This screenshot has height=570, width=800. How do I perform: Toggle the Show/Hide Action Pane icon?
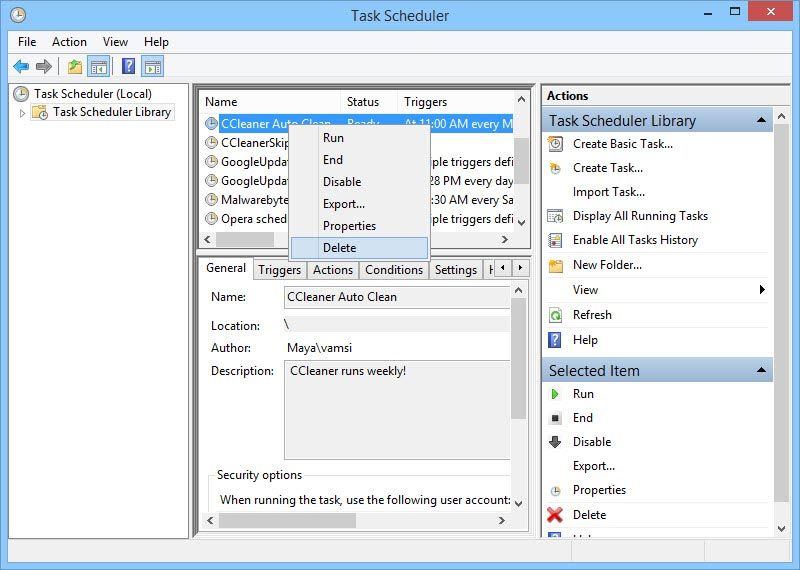[153, 66]
